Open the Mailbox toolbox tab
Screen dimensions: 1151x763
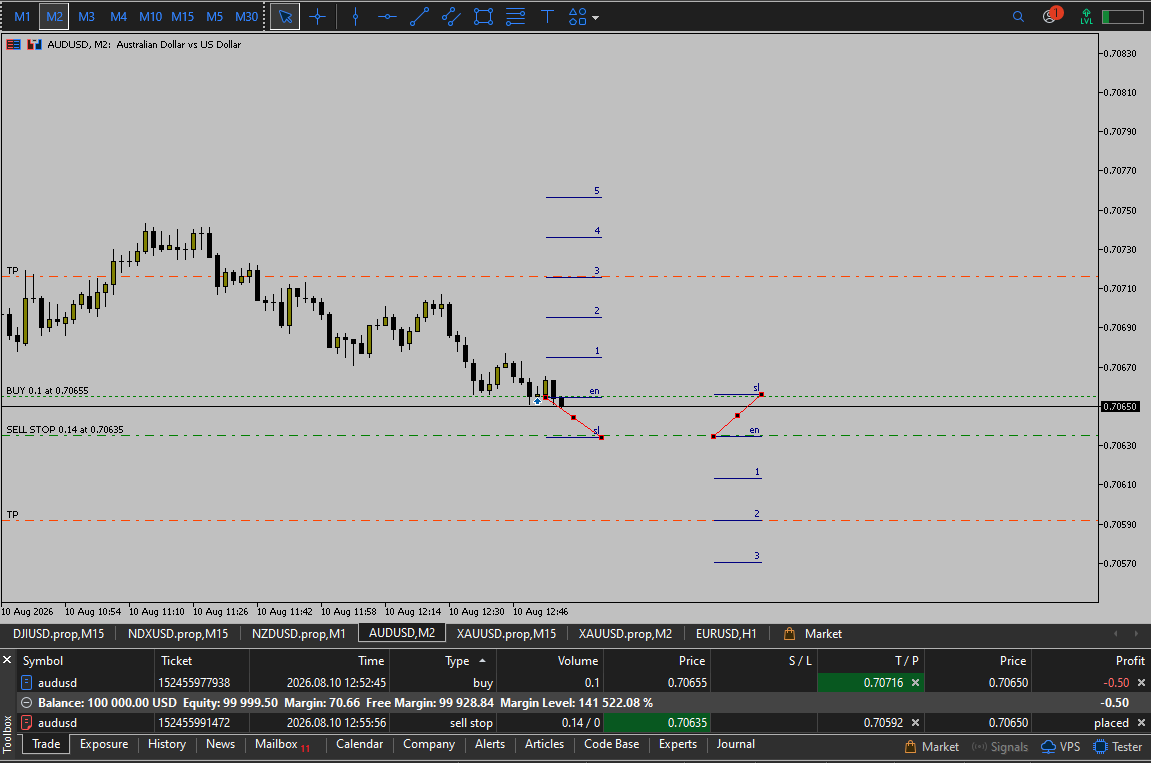tap(282, 744)
